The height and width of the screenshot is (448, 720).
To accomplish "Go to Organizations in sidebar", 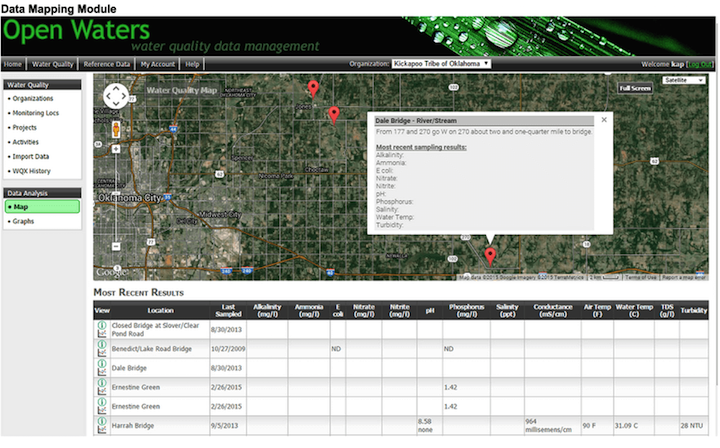I will tap(33, 99).
